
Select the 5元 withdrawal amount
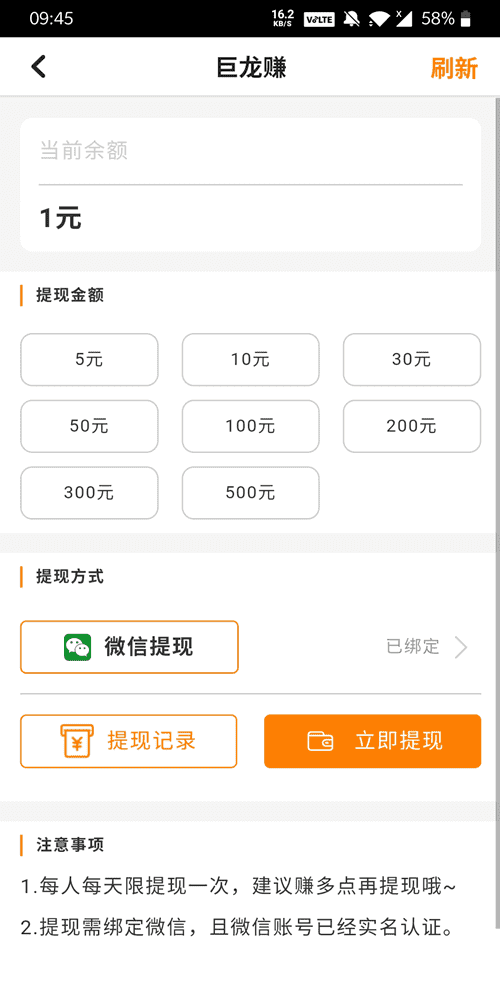89,359
